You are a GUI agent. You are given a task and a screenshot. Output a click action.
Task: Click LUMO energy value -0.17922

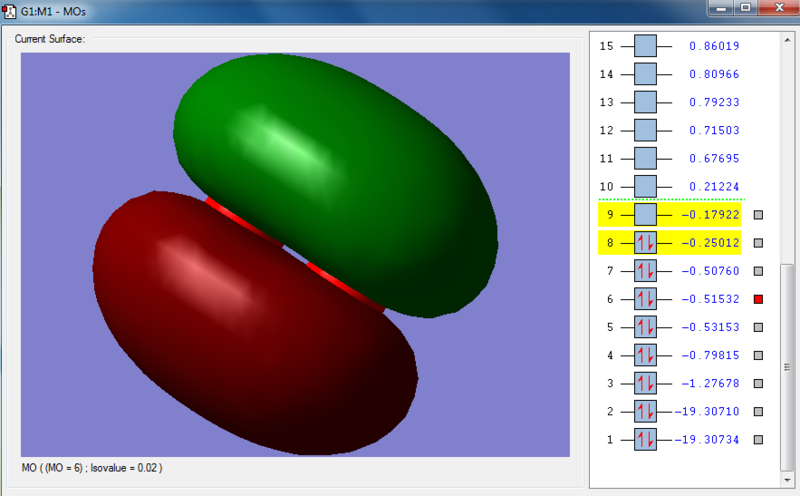(x=710, y=214)
